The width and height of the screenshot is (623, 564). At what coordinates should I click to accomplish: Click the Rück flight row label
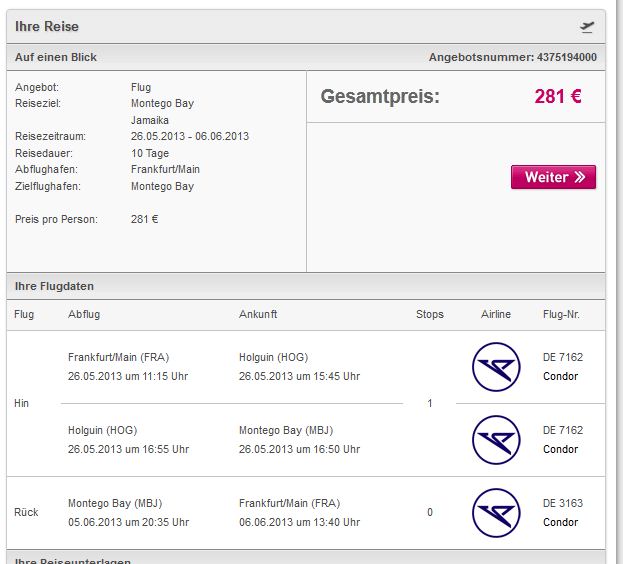tap(26, 512)
